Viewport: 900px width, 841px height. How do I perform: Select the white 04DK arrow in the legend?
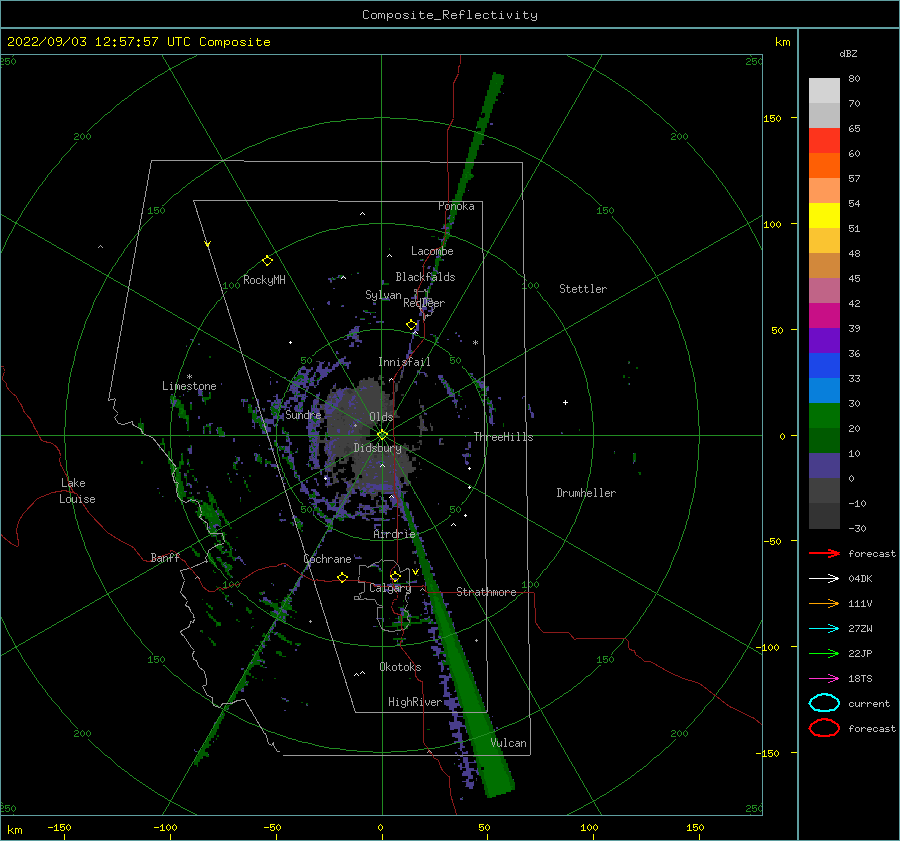tap(824, 578)
